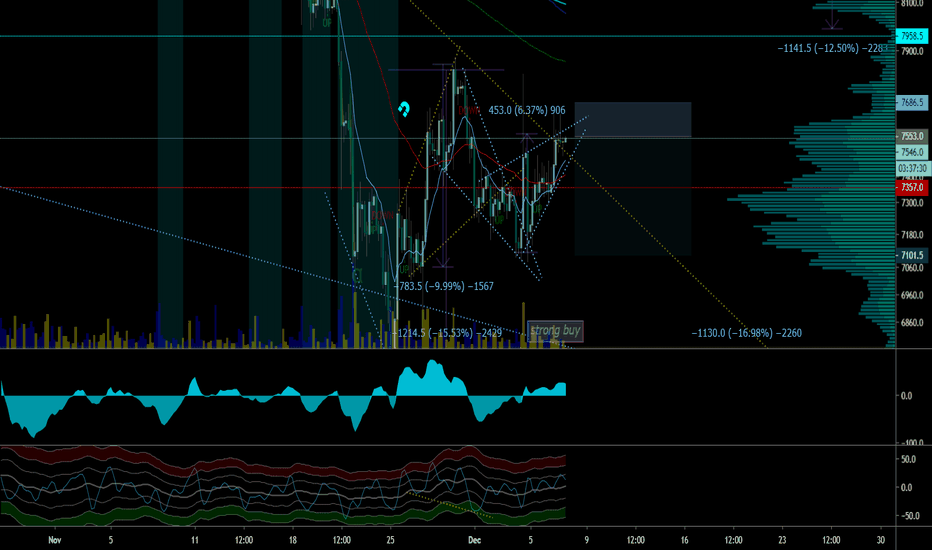Click the red 7357.0 price tag
The image size is (932, 550).
912,187
